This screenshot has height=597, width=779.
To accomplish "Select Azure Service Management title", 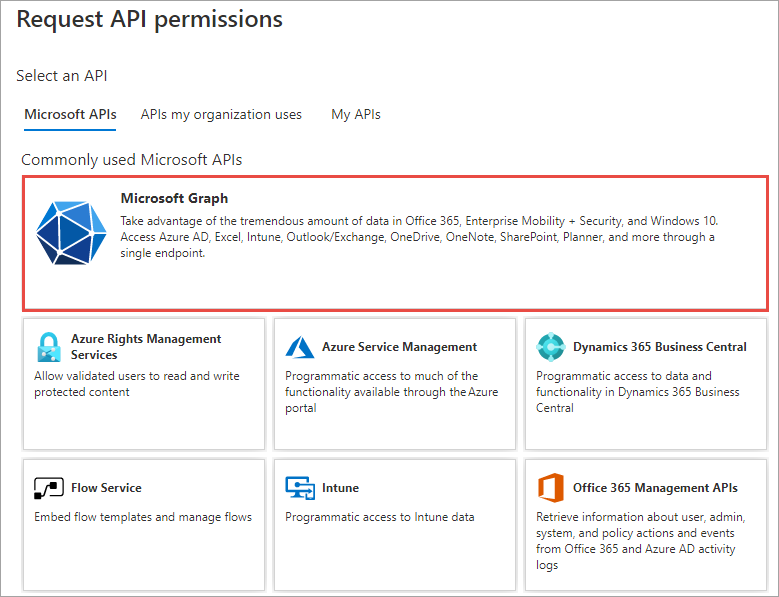I will 399,347.
